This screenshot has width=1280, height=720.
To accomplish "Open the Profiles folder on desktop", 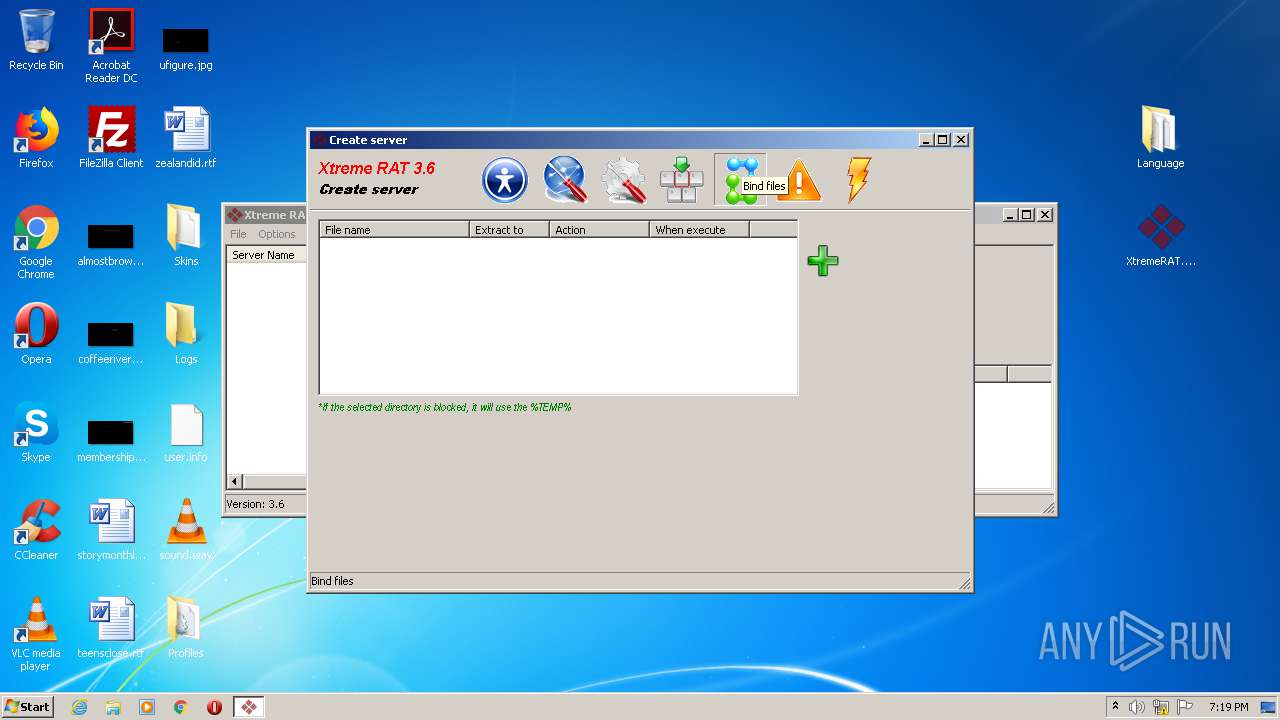I will point(186,628).
